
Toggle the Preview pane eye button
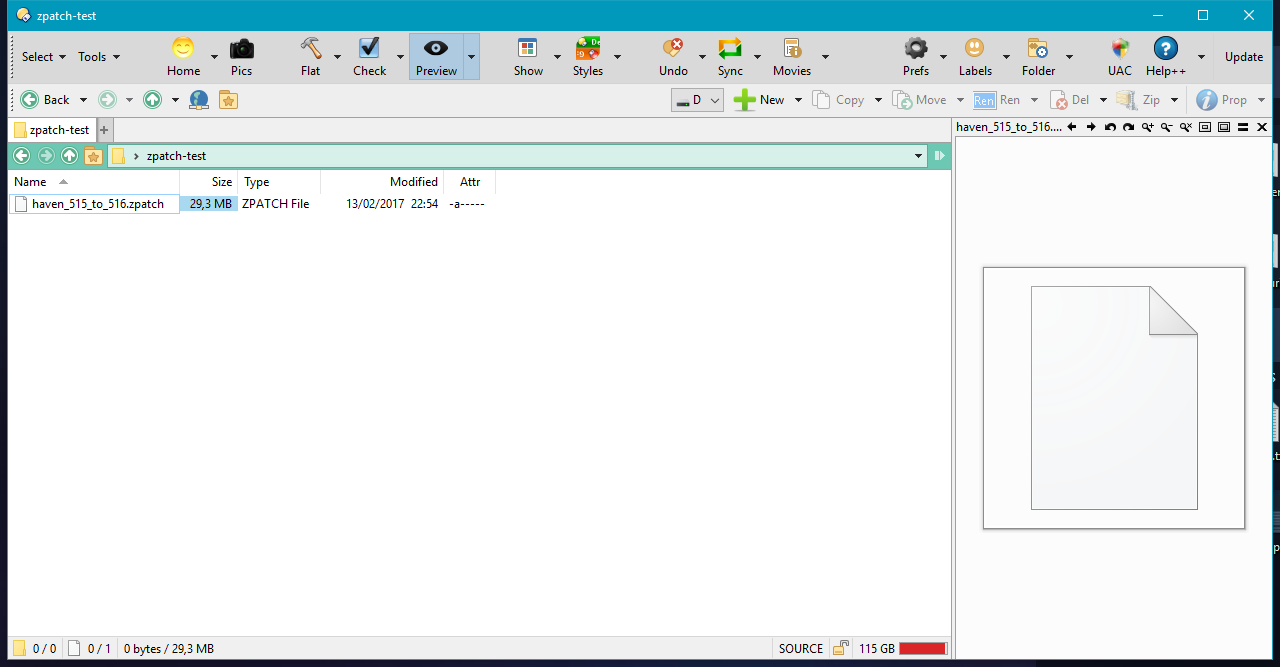click(x=436, y=57)
